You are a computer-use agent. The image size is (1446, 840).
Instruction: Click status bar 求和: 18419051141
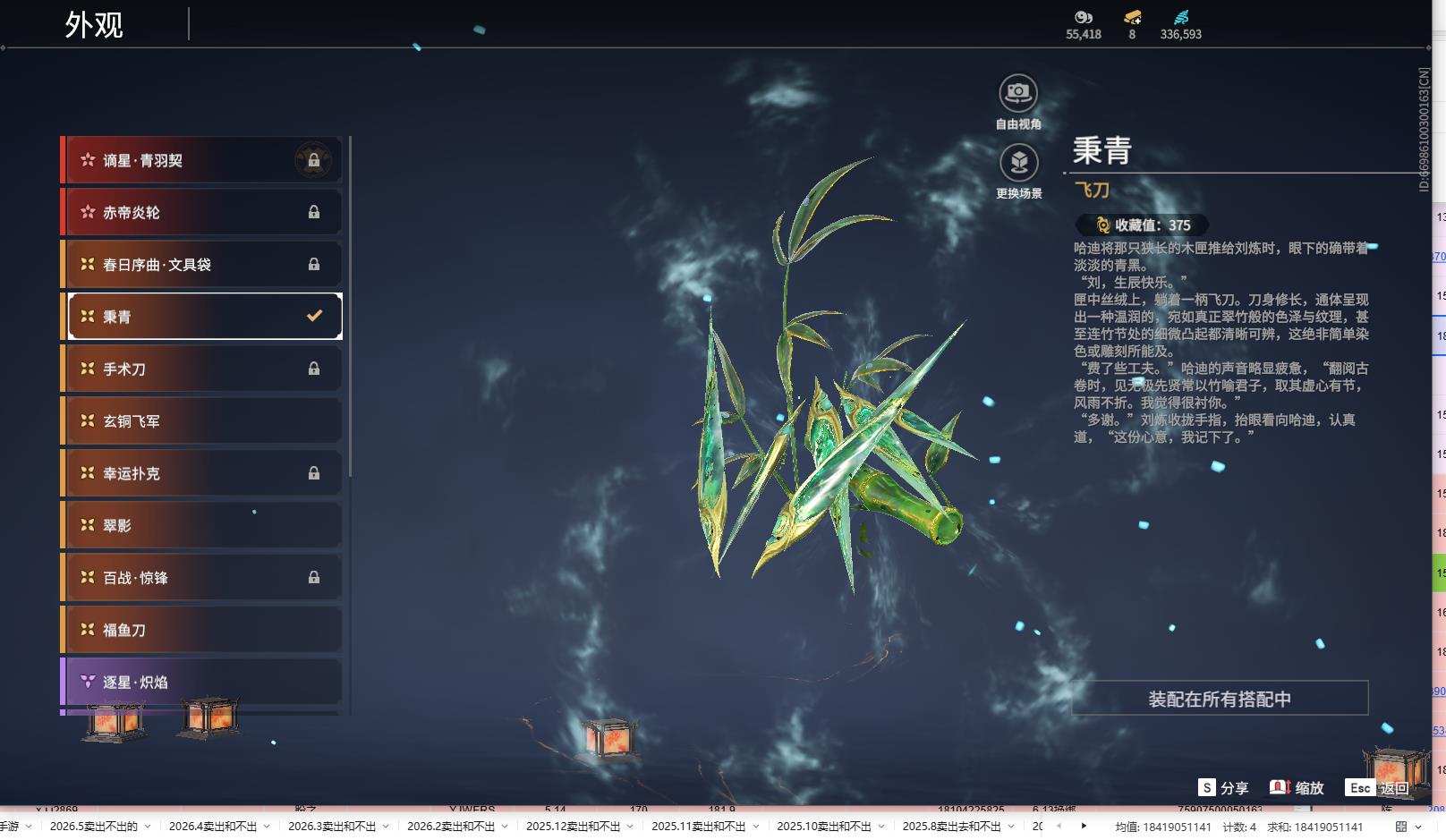pos(1314,827)
